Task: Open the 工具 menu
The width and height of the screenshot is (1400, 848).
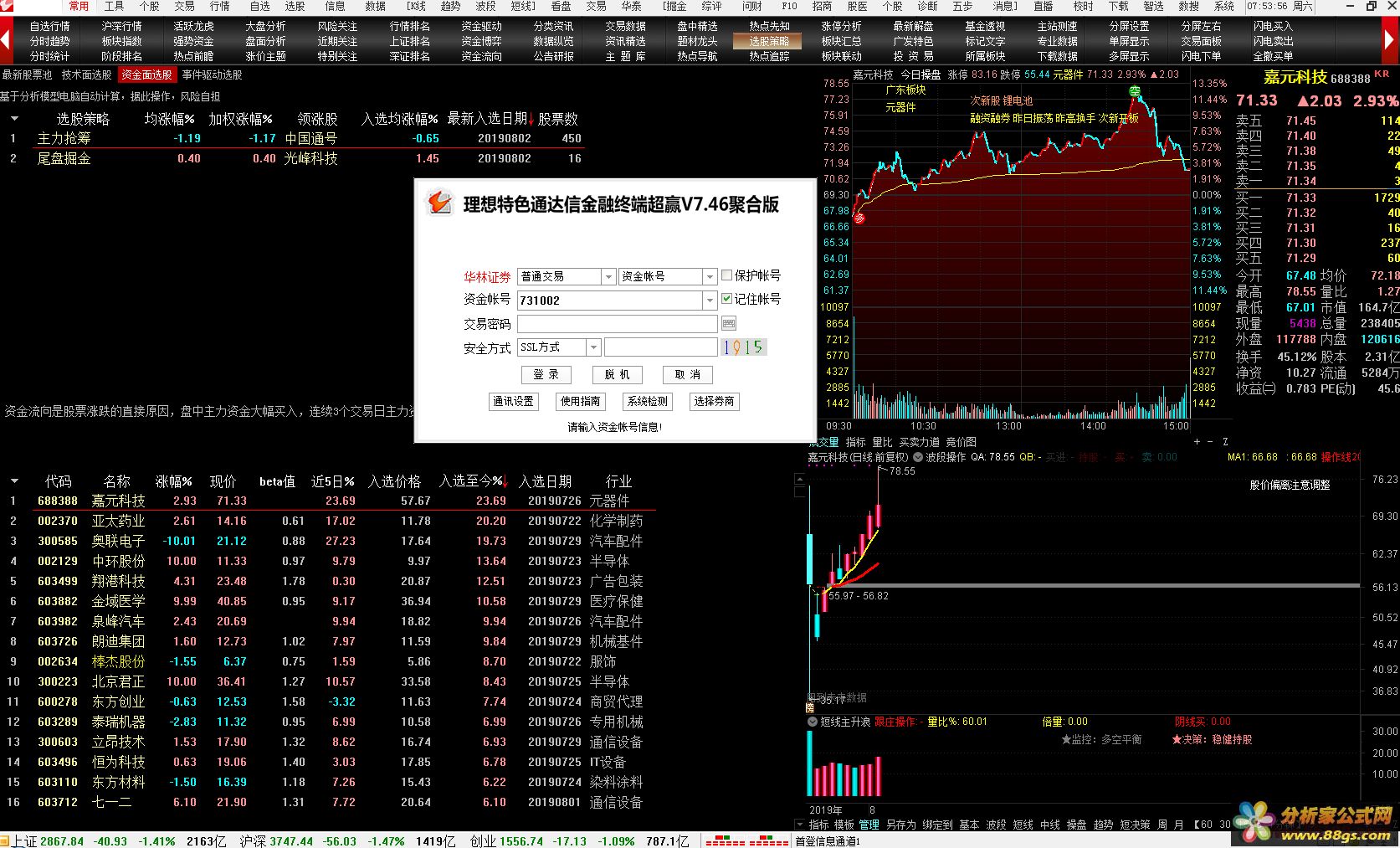Action: [114, 6]
